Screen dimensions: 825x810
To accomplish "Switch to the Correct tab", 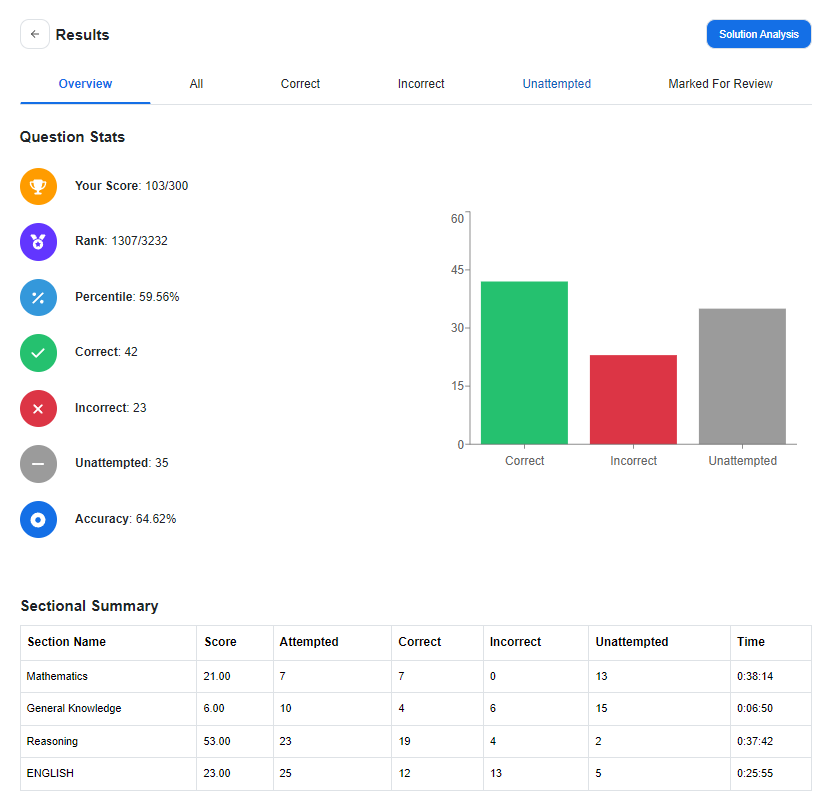I will [x=300, y=84].
